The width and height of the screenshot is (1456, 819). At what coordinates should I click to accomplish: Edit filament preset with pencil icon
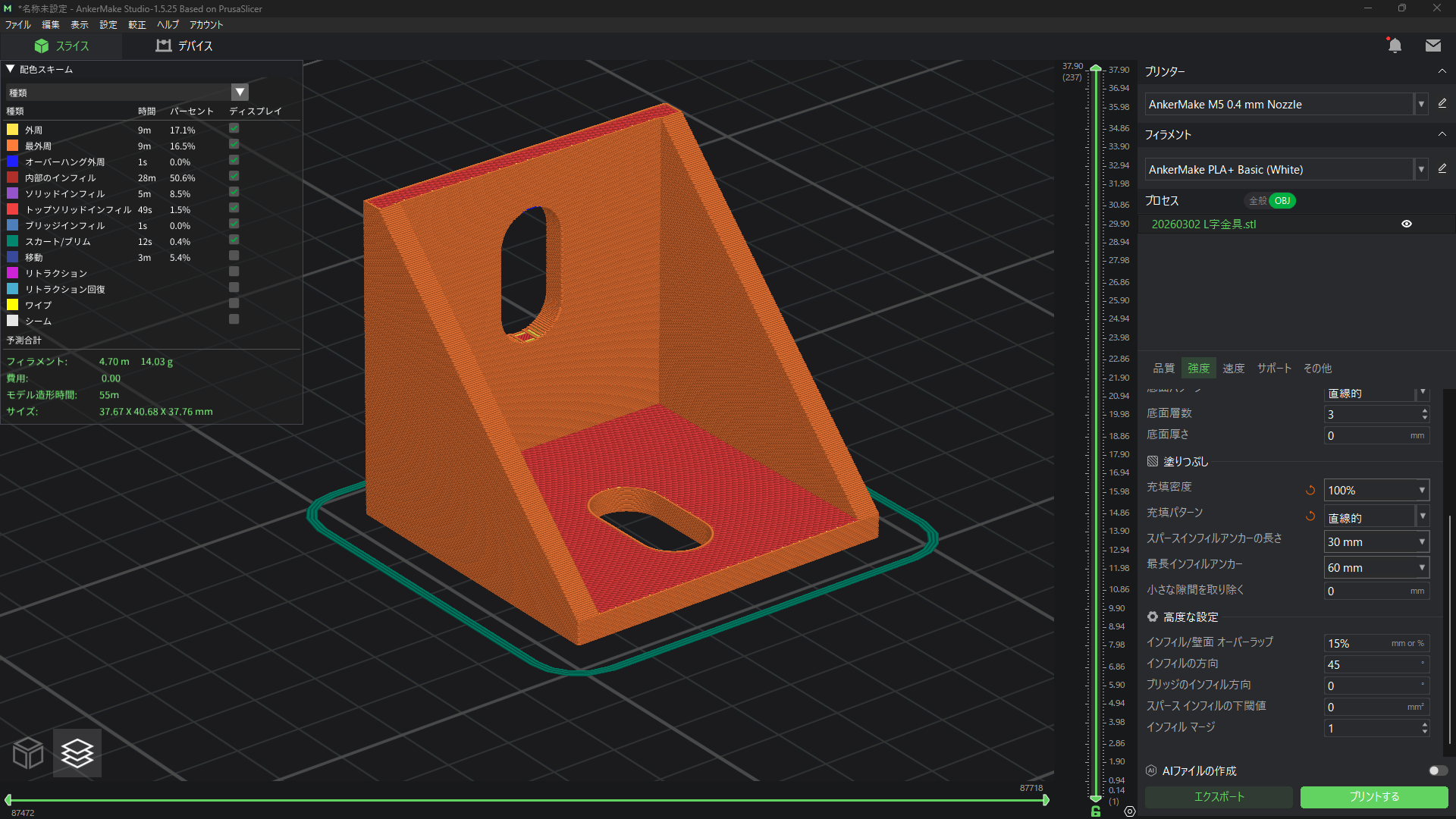point(1442,169)
